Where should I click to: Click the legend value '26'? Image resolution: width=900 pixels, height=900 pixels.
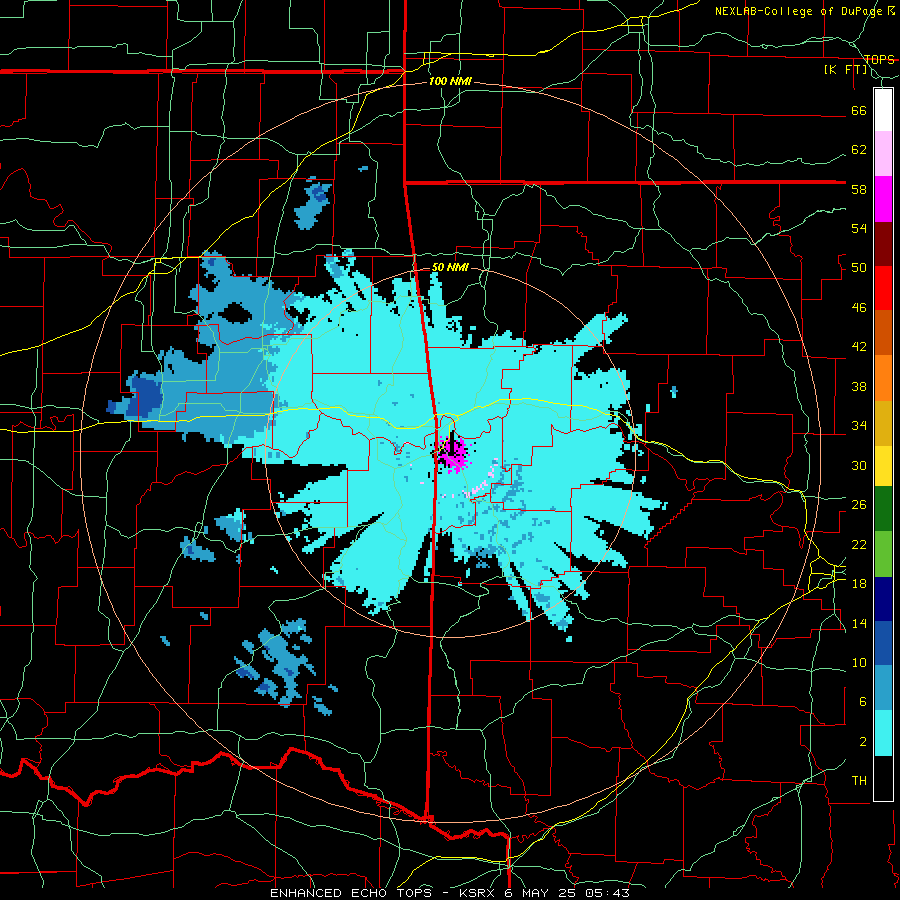point(859,505)
